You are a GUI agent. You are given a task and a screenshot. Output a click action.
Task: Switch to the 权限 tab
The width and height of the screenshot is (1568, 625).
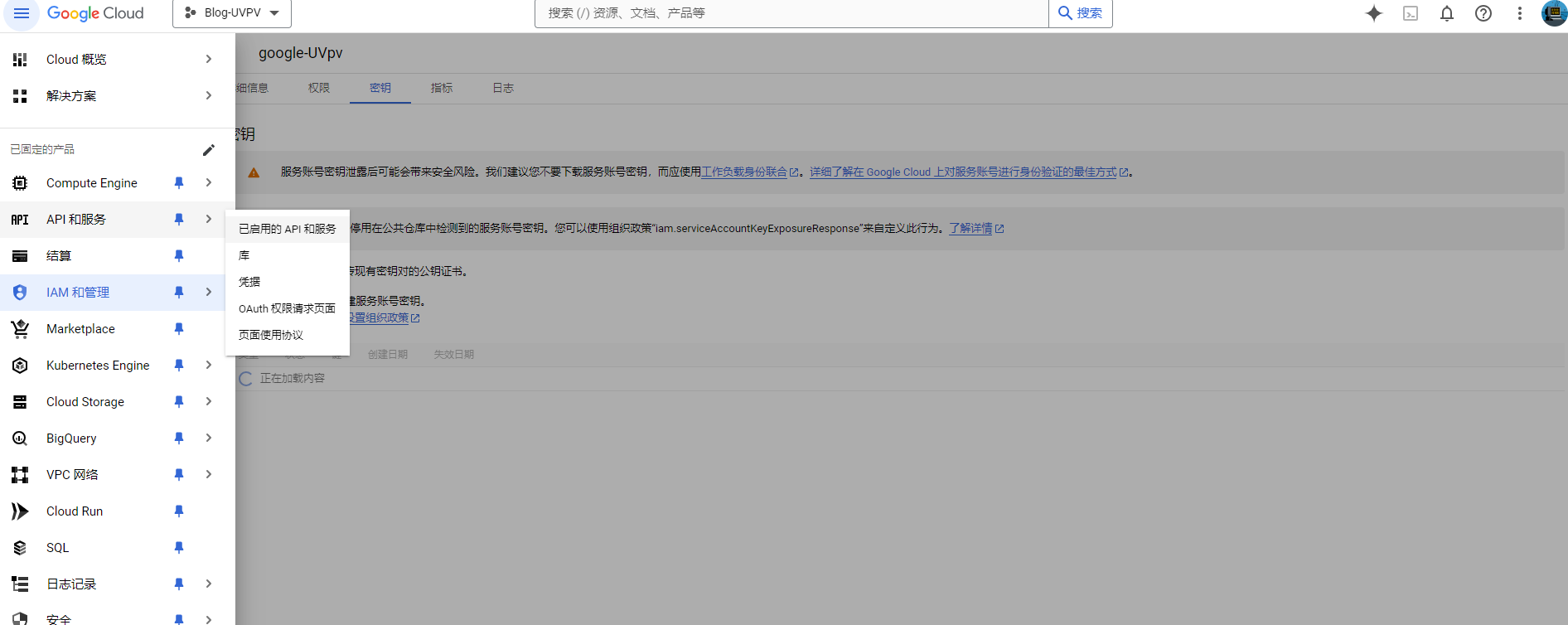319,88
